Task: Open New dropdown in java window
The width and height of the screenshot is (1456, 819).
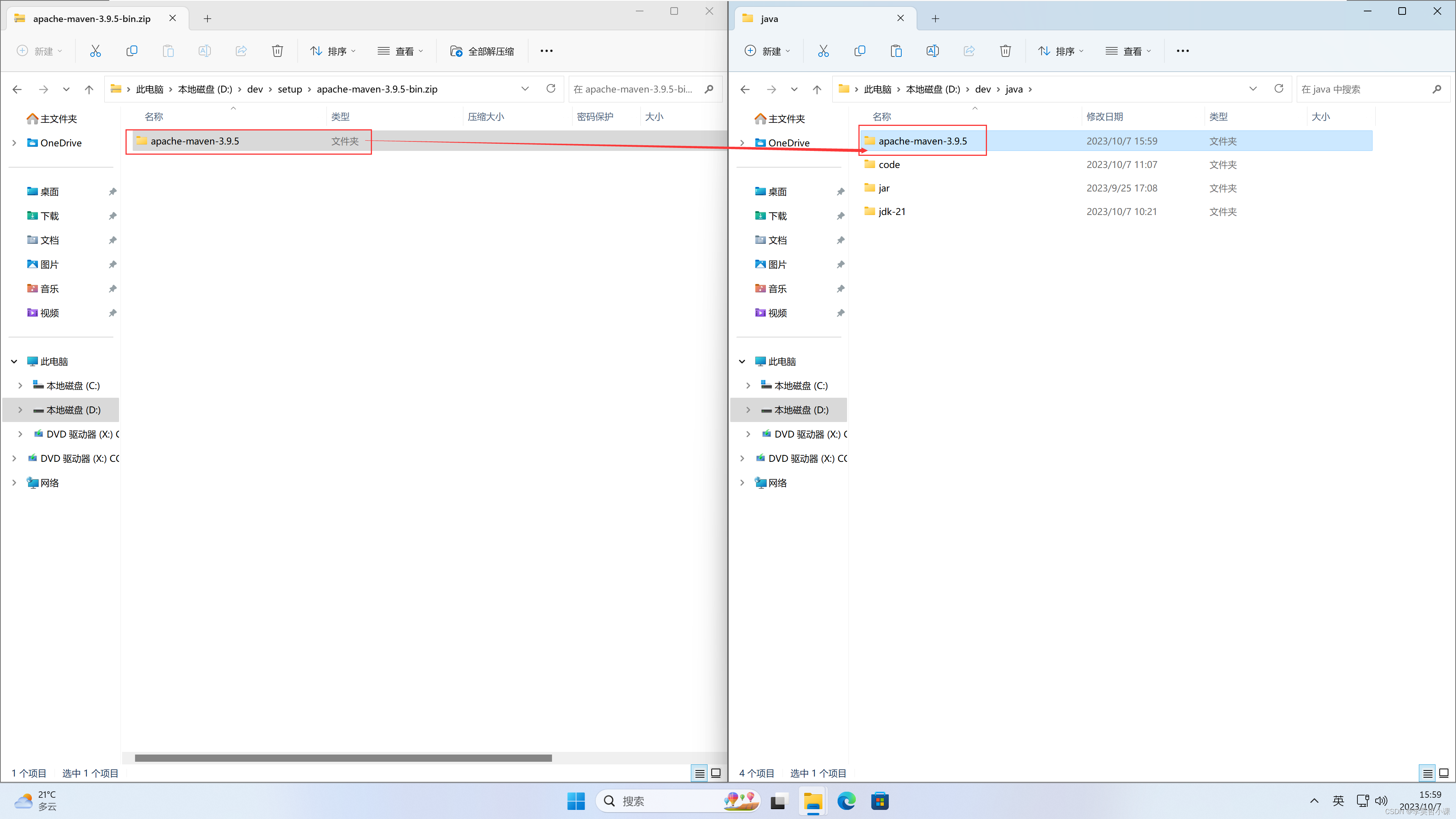Action: click(767, 51)
